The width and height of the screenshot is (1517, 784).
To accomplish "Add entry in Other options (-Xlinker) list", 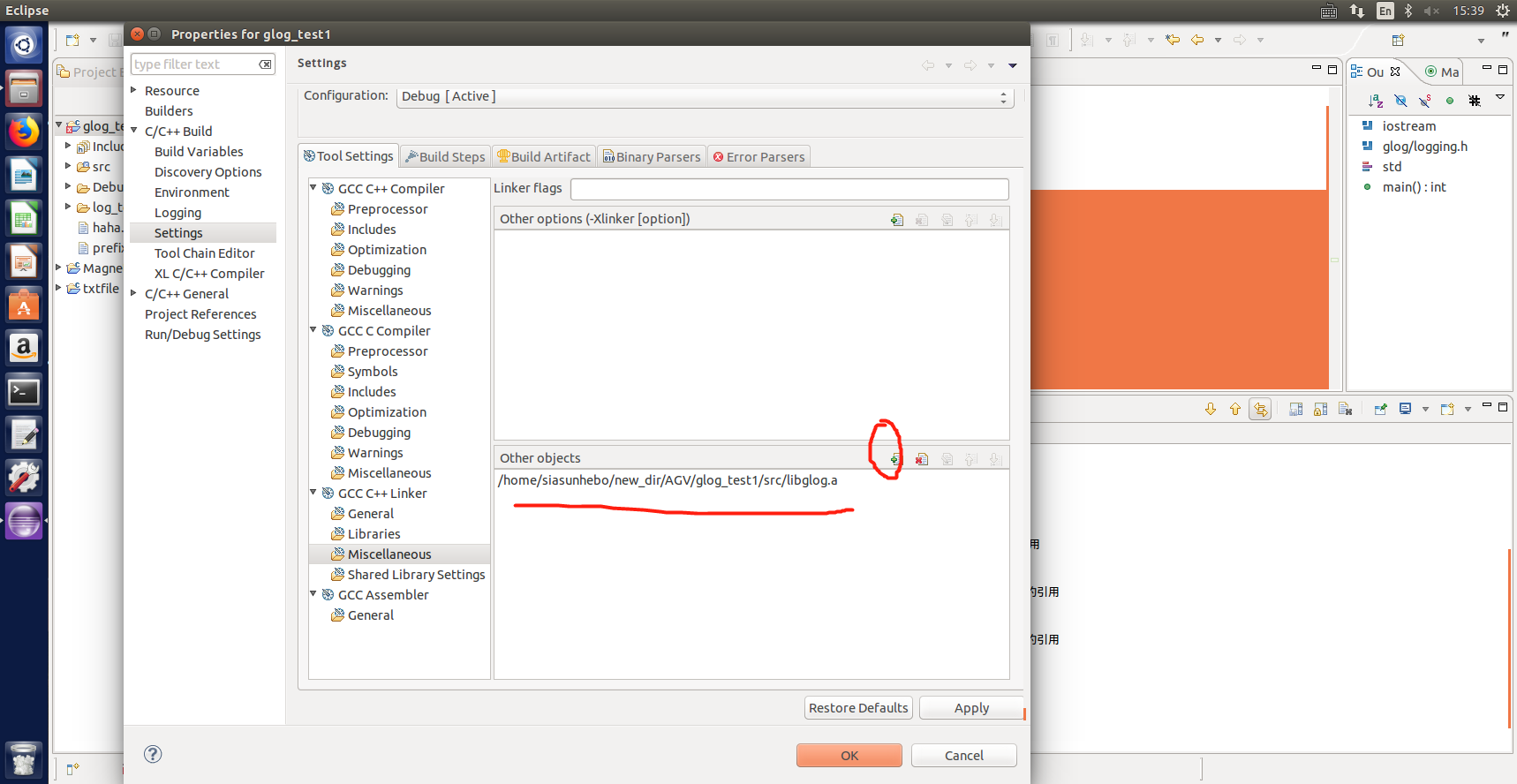I will click(x=897, y=220).
